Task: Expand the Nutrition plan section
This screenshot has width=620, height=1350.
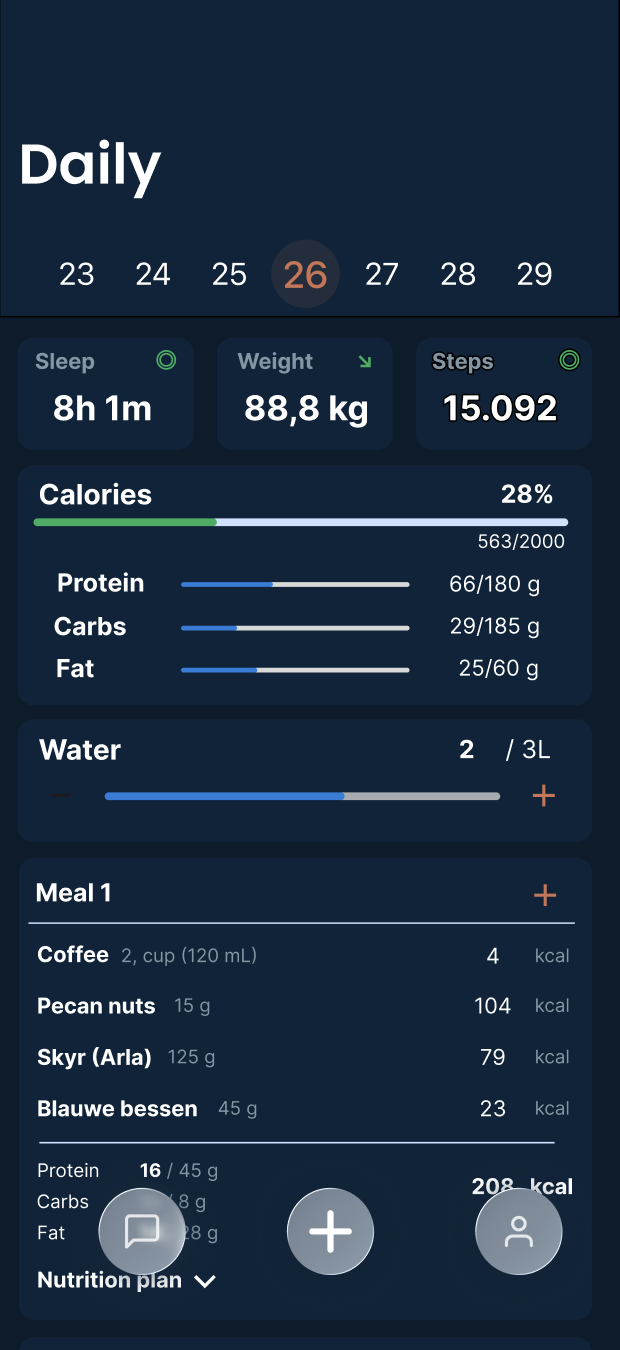Action: pos(109,1280)
